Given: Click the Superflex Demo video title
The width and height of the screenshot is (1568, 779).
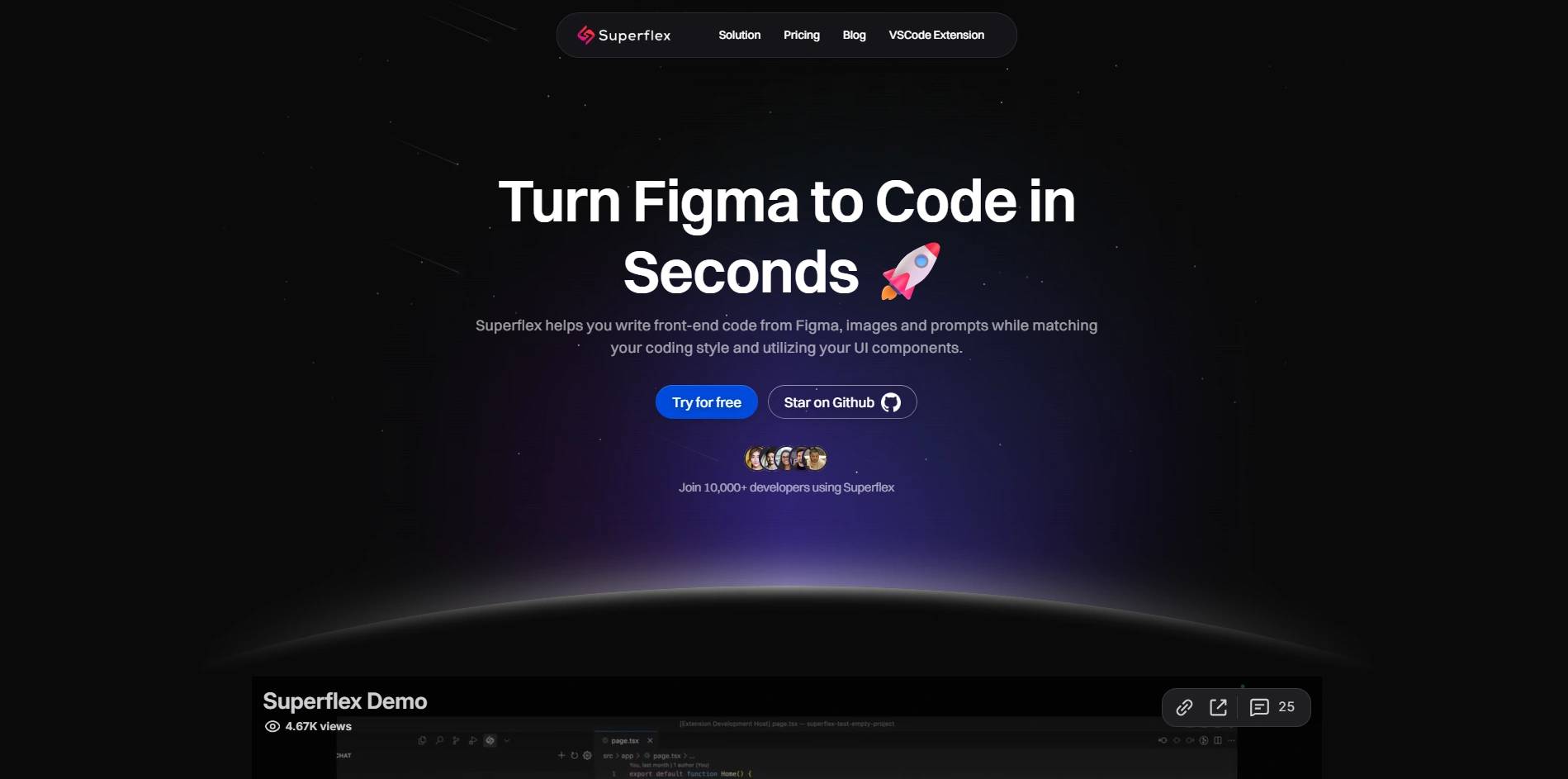Looking at the screenshot, I should click(345, 701).
